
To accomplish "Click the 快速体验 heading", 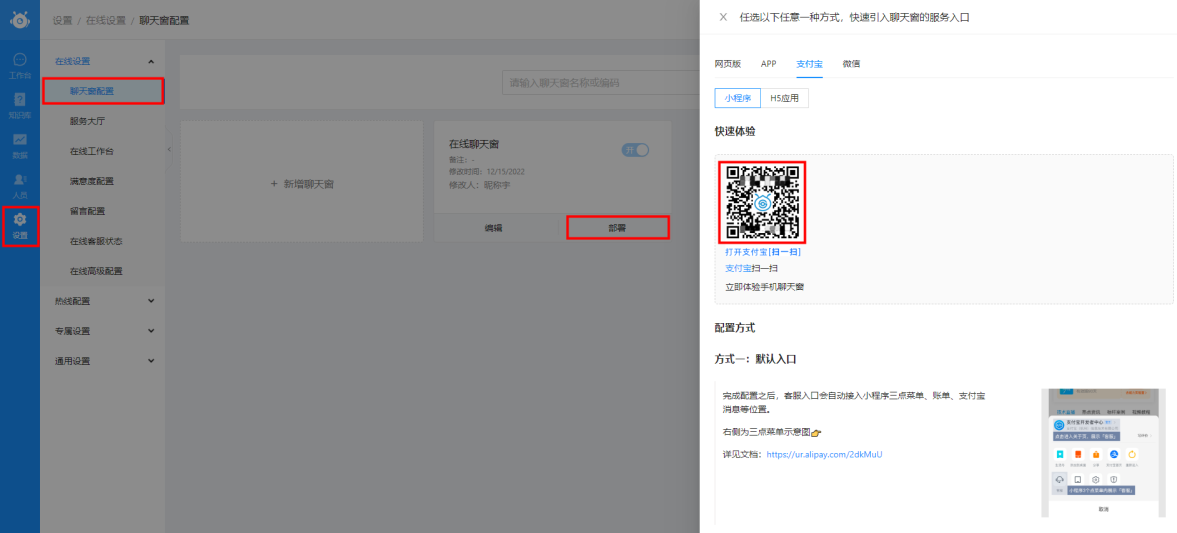I will click(735, 131).
